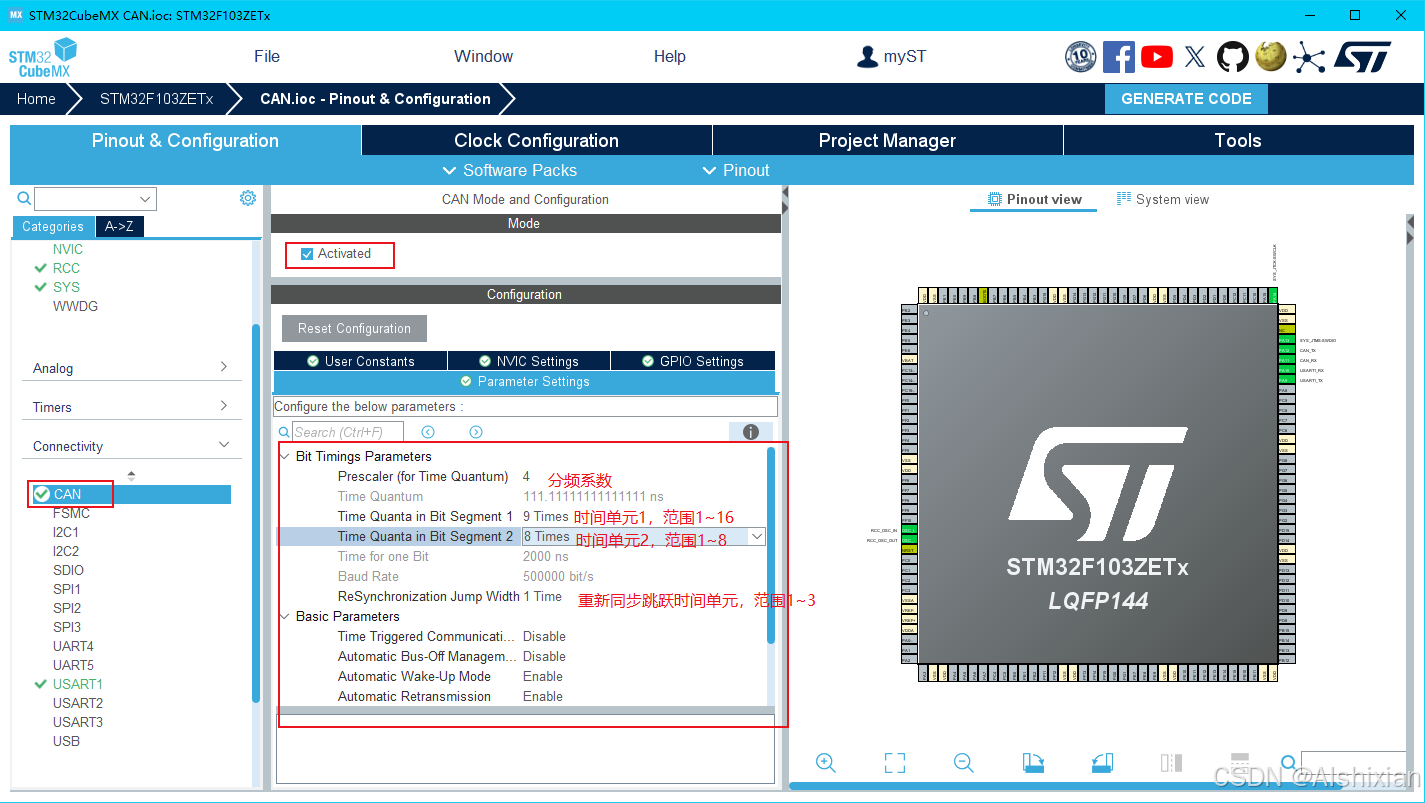Switch to Tools tab
This screenshot has width=1425, height=803.
(1238, 140)
